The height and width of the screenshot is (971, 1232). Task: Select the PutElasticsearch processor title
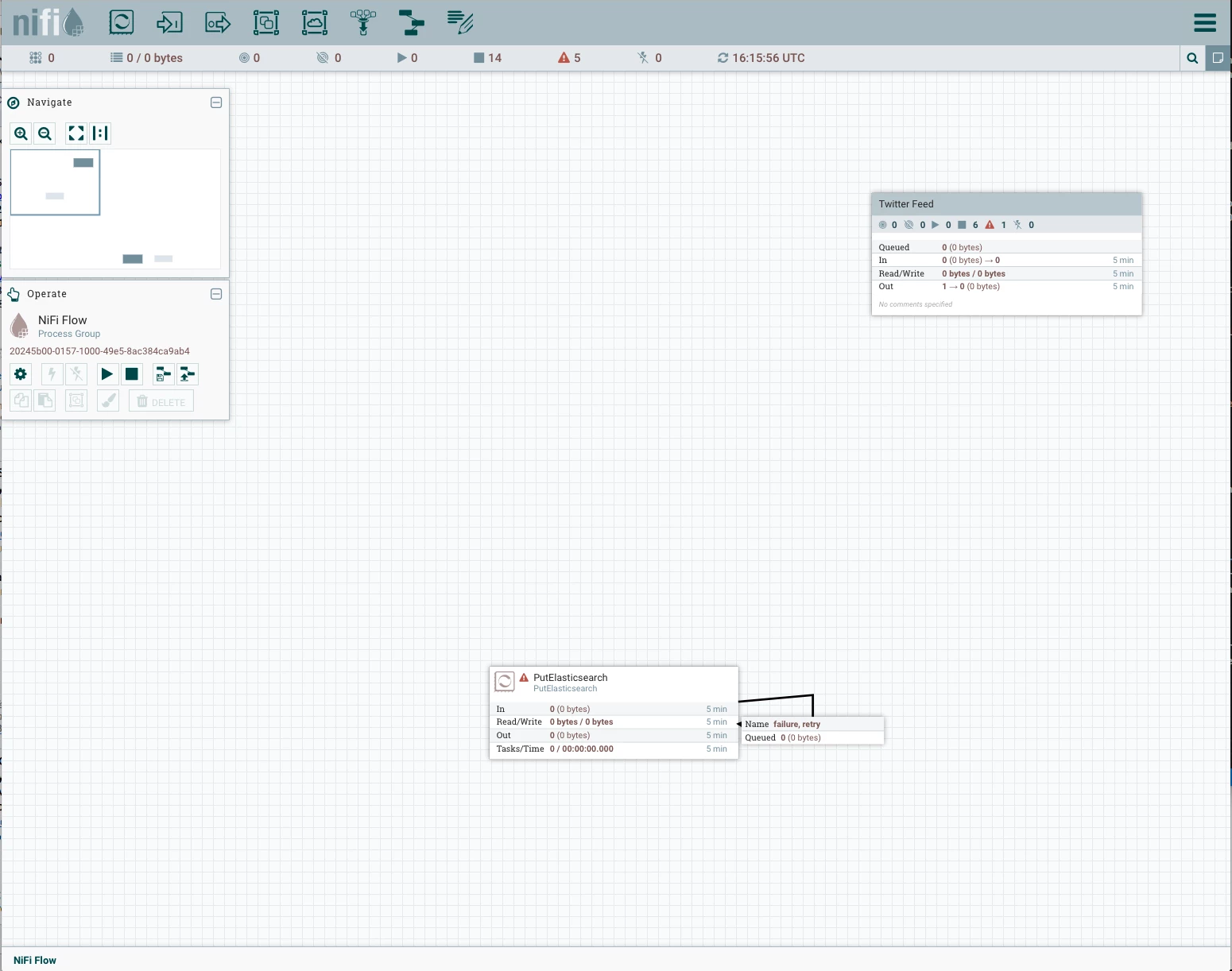click(x=571, y=678)
